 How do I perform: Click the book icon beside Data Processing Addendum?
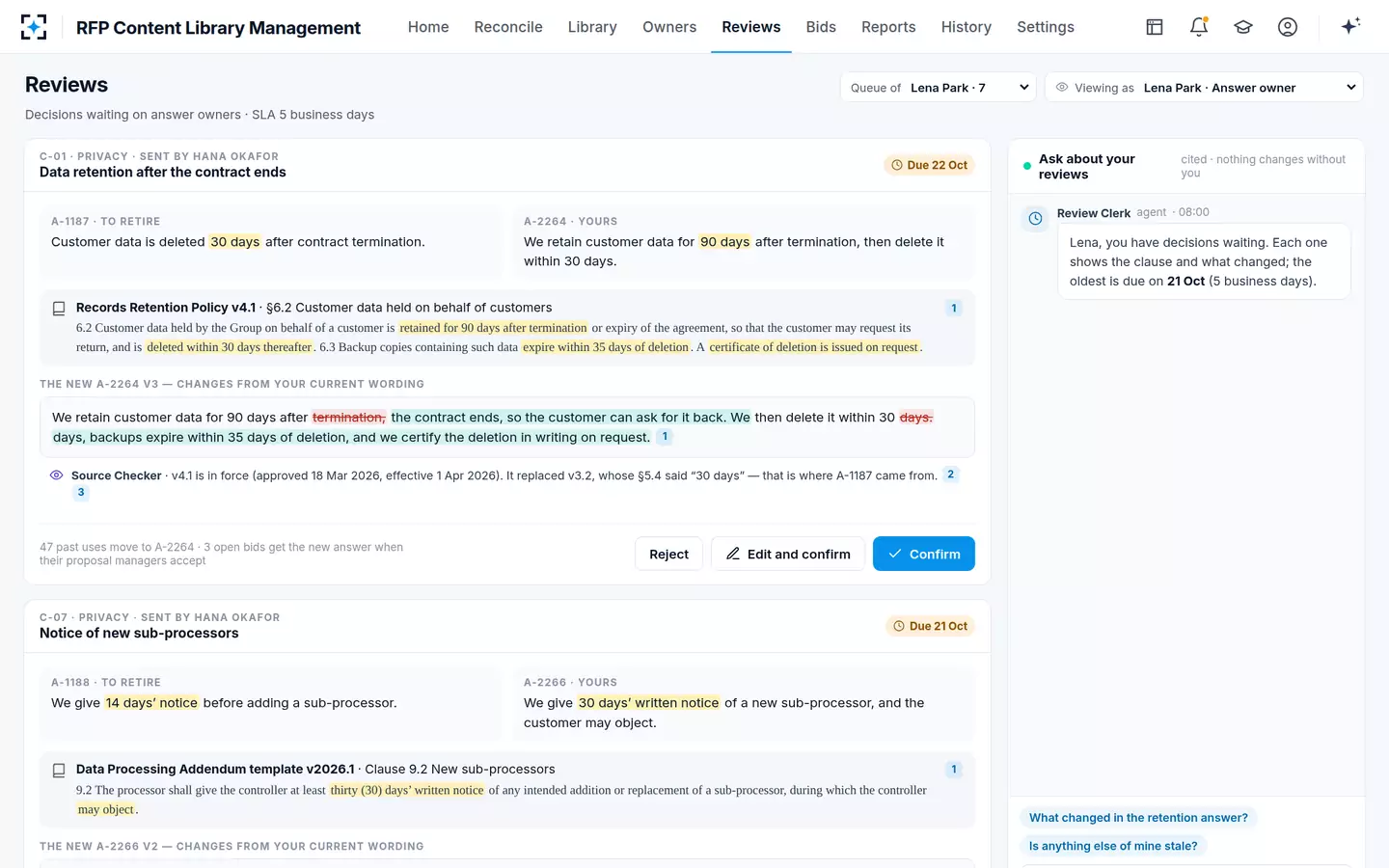(x=59, y=771)
